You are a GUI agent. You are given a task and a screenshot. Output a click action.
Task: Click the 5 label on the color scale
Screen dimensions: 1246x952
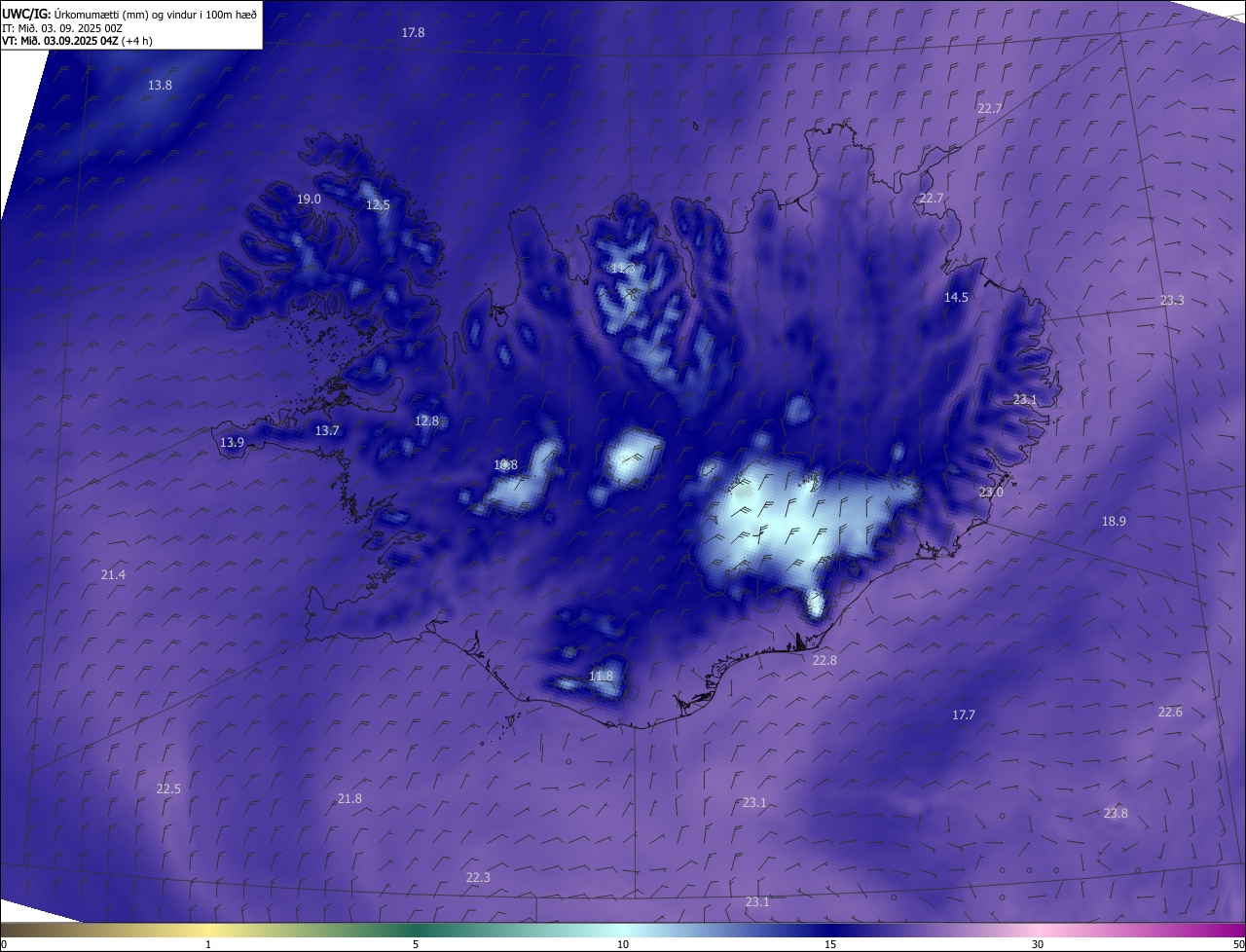[416, 944]
